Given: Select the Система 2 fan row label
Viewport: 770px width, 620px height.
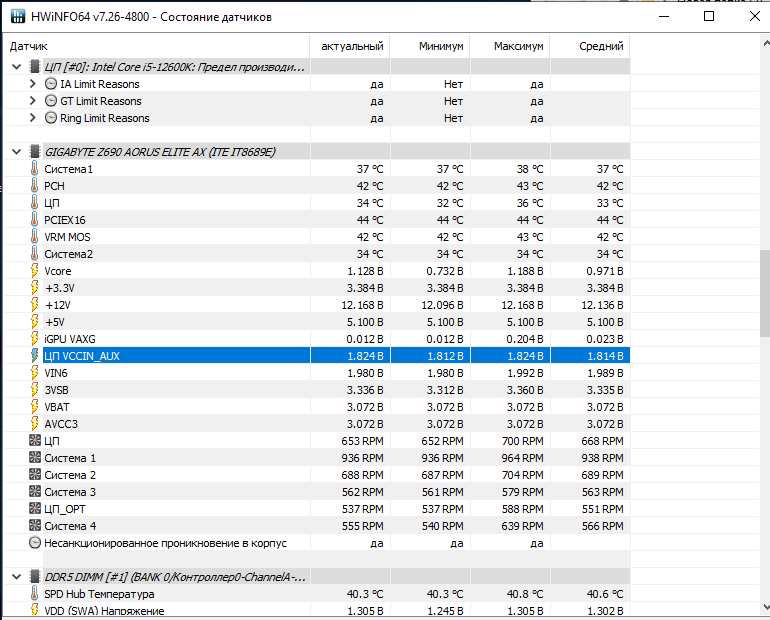Looking at the screenshot, I should 70,475.
